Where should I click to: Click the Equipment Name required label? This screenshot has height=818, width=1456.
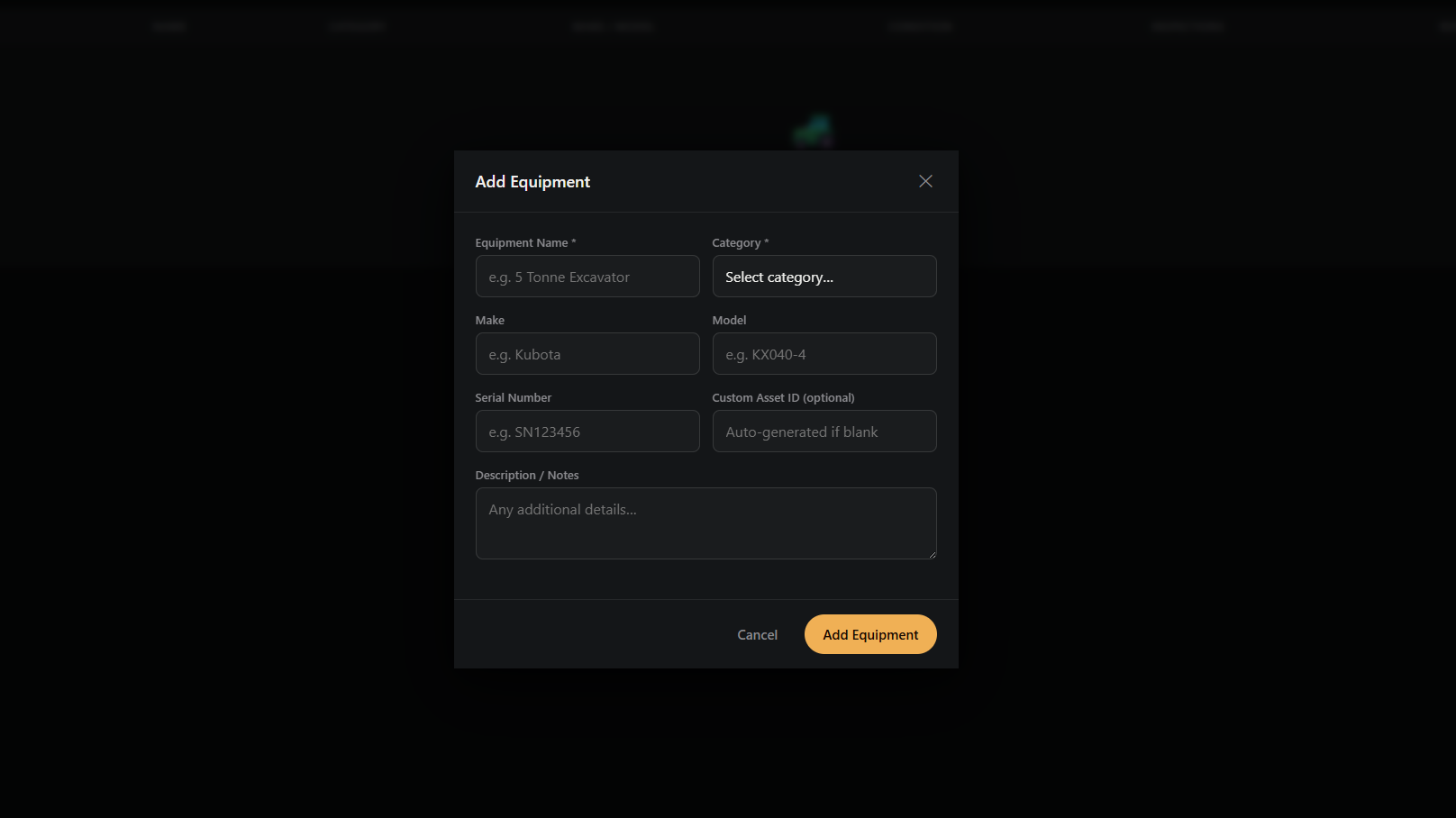click(526, 242)
